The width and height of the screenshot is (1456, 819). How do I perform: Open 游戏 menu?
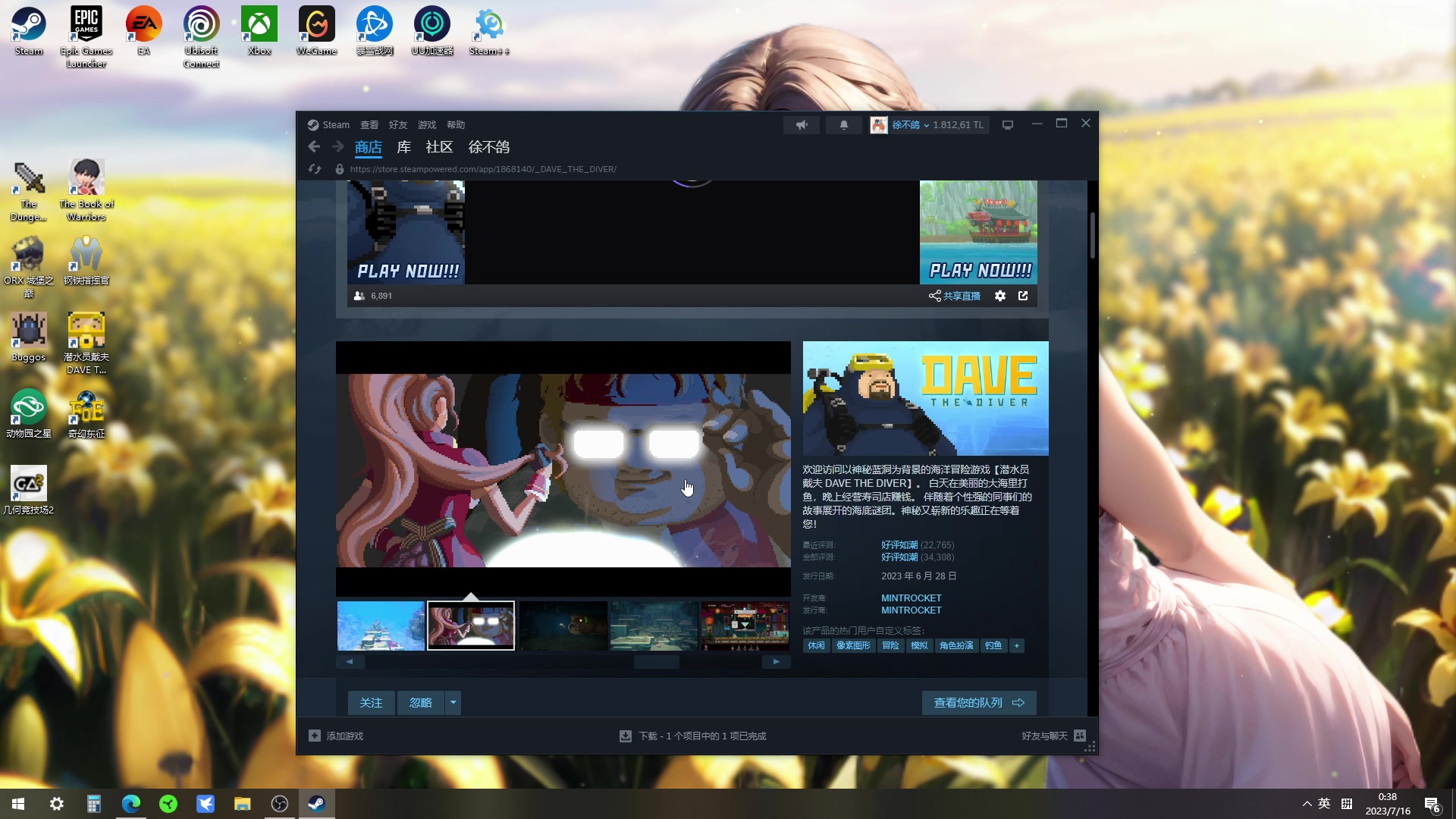pos(427,125)
